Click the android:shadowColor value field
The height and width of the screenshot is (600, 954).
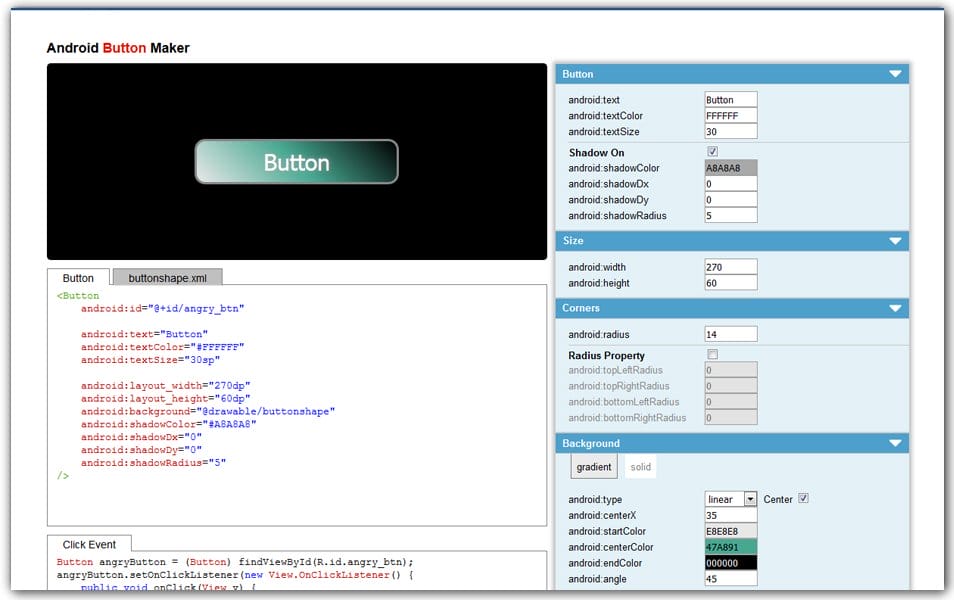tap(731, 167)
